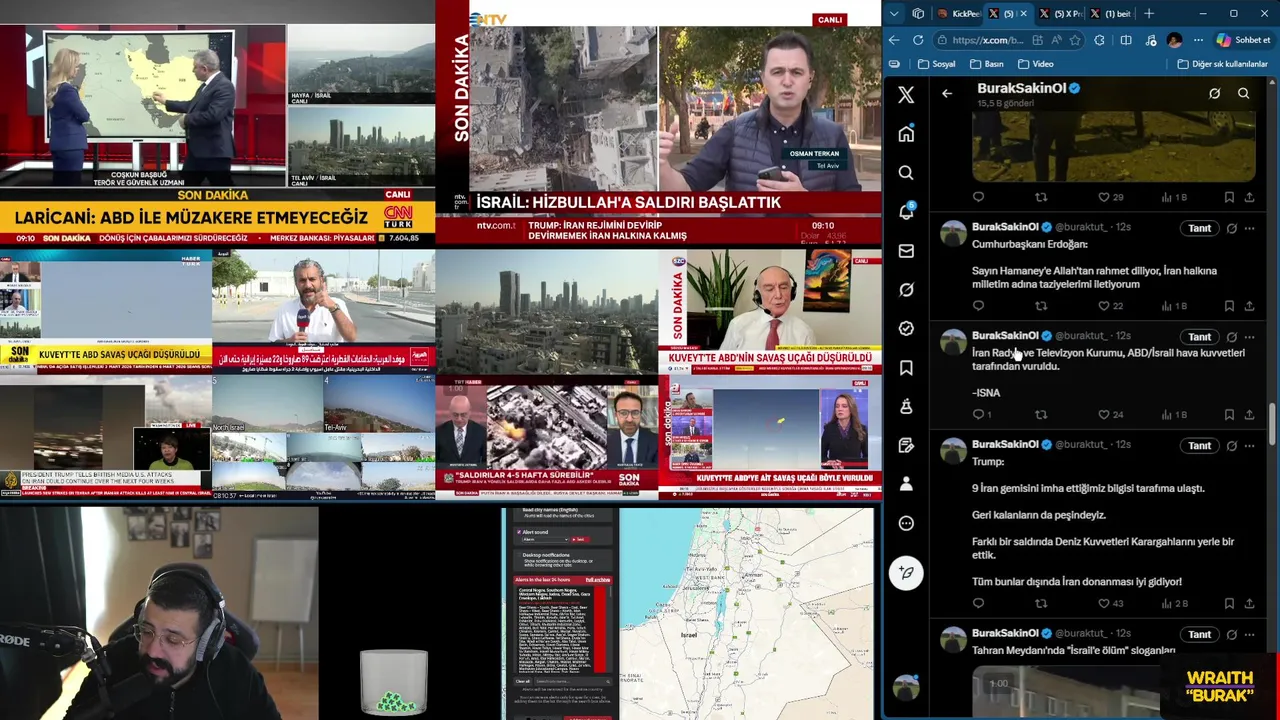Click the X logo in sidebar
The width and height of the screenshot is (1280, 720).
(x=906, y=95)
